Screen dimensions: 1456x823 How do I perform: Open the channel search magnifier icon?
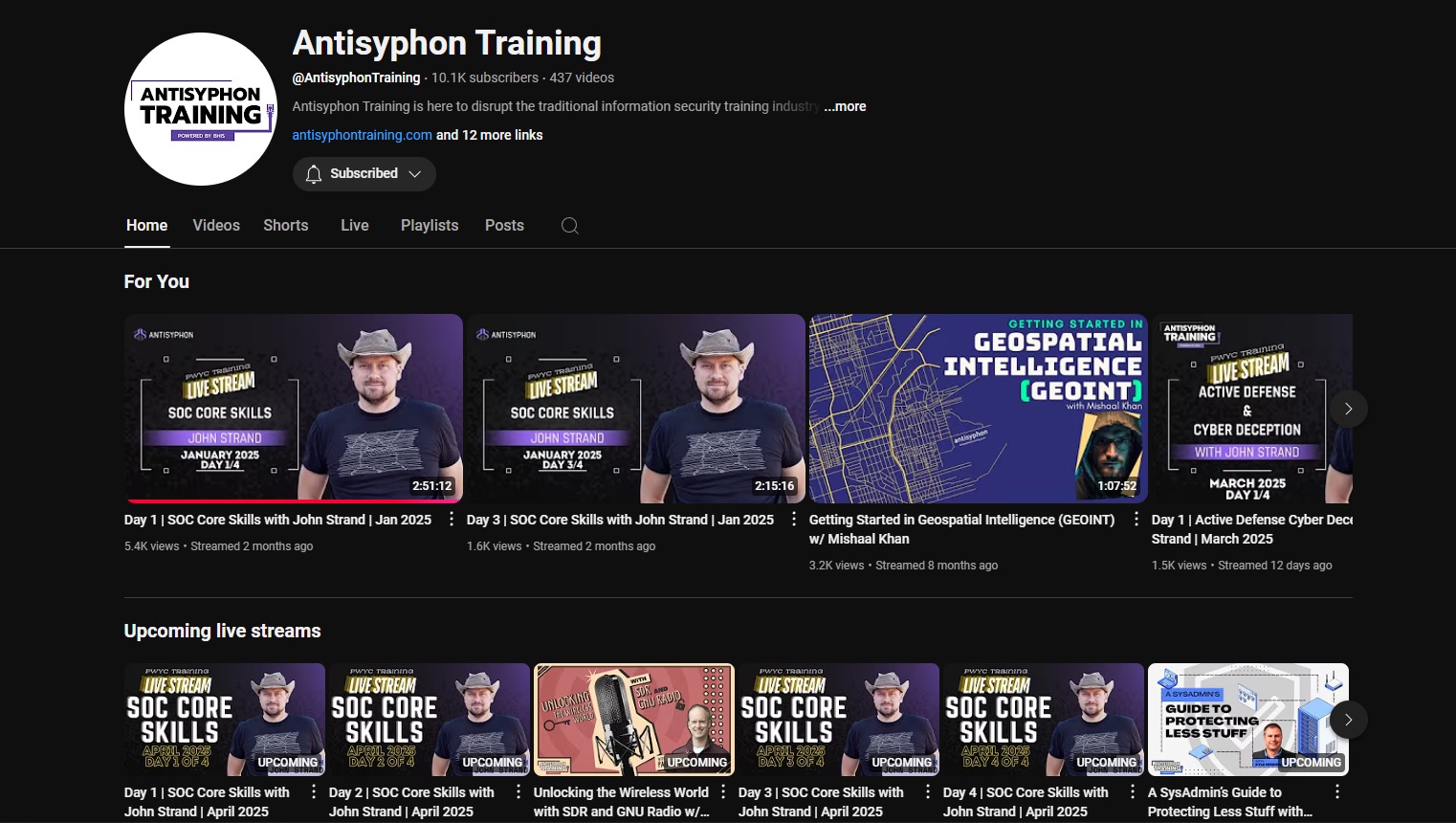pyautogui.click(x=570, y=226)
